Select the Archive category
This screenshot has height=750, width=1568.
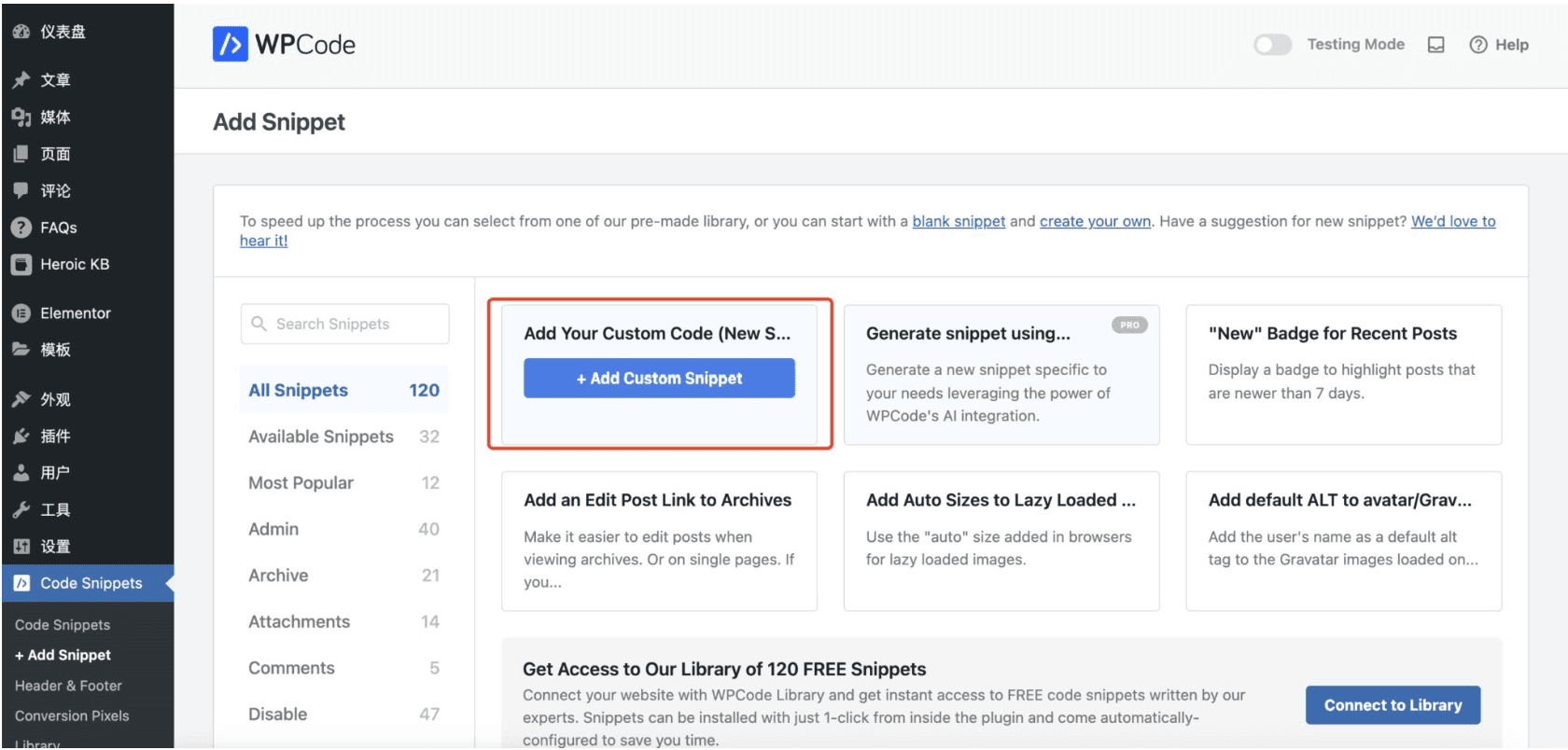click(x=344, y=576)
